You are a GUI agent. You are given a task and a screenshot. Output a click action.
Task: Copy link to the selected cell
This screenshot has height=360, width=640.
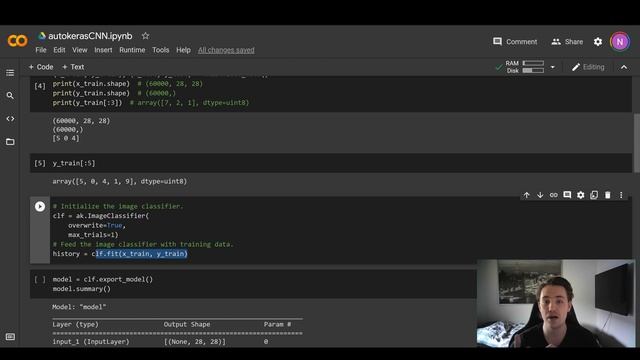pyautogui.click(x=553, y=195)
